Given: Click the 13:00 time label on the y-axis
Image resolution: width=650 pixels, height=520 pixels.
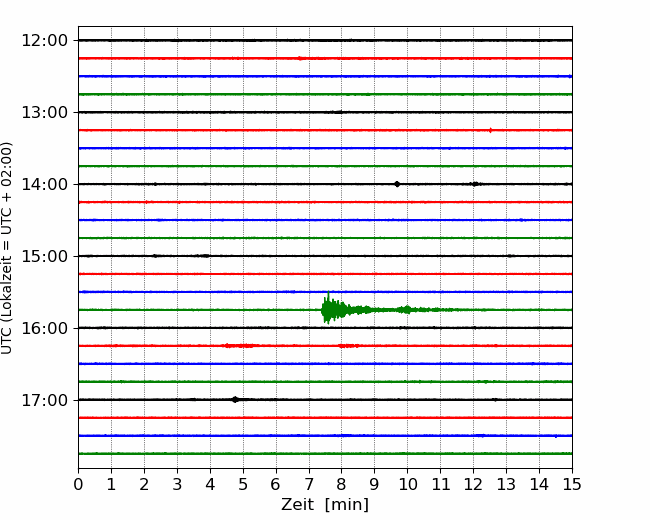Looking at the screenshot, I should click(x=44, y=112).
